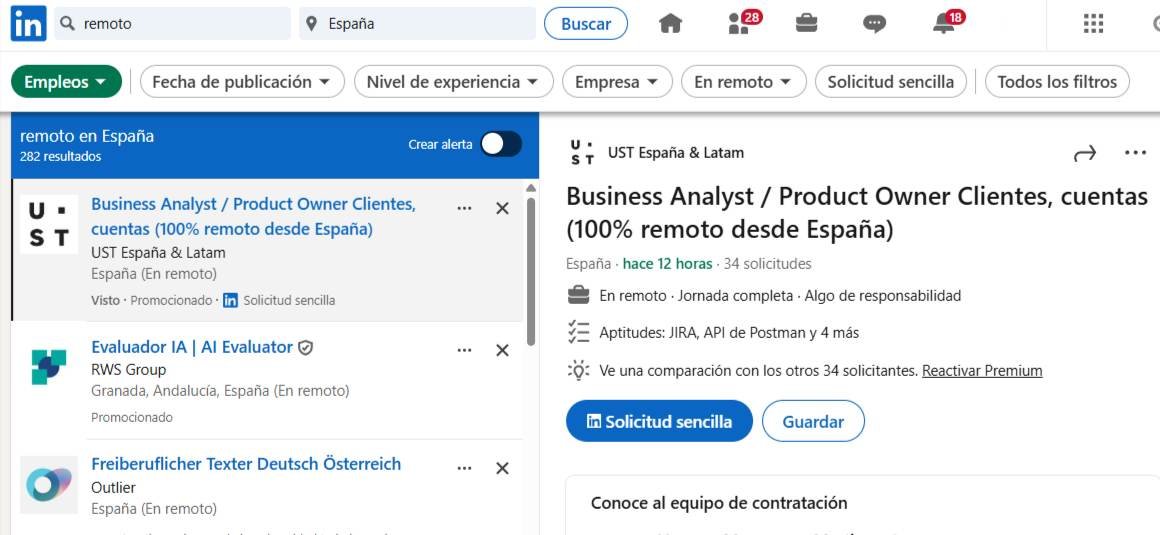Click 'hace 12 horas' posting time
The height and width of the screenshot is (535, 1160).
[667, 263]
